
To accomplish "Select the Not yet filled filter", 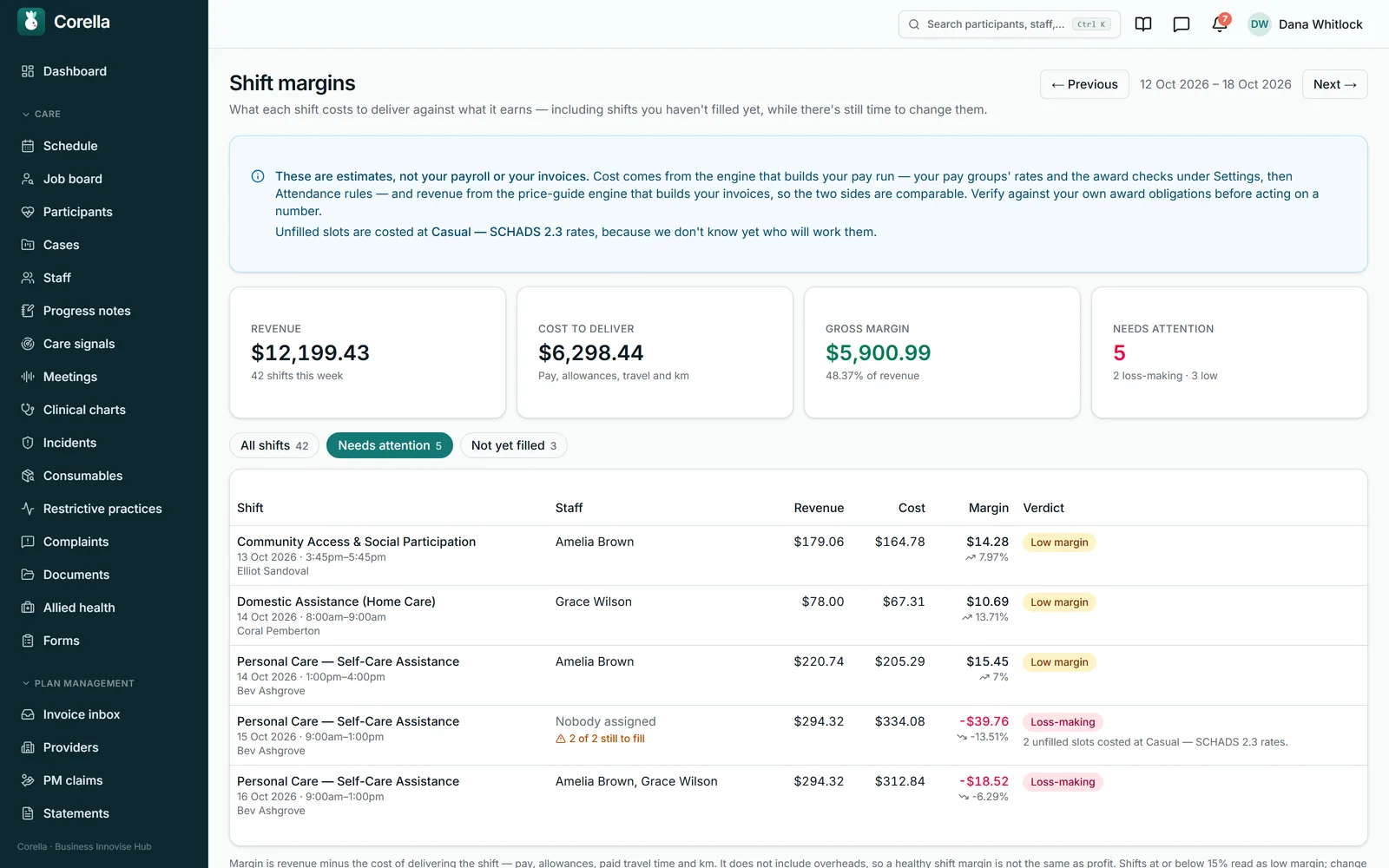I will click(x=514, y=445).
